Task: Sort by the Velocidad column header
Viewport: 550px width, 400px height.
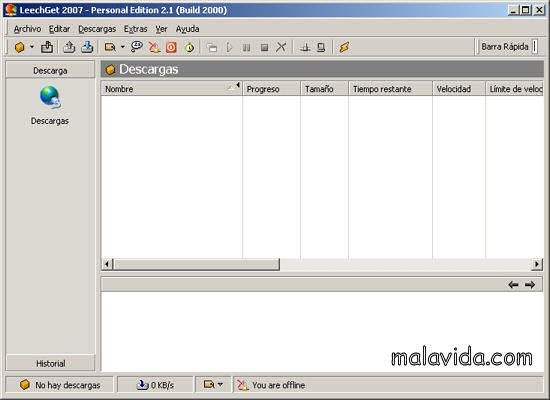Action: [459, 89]
